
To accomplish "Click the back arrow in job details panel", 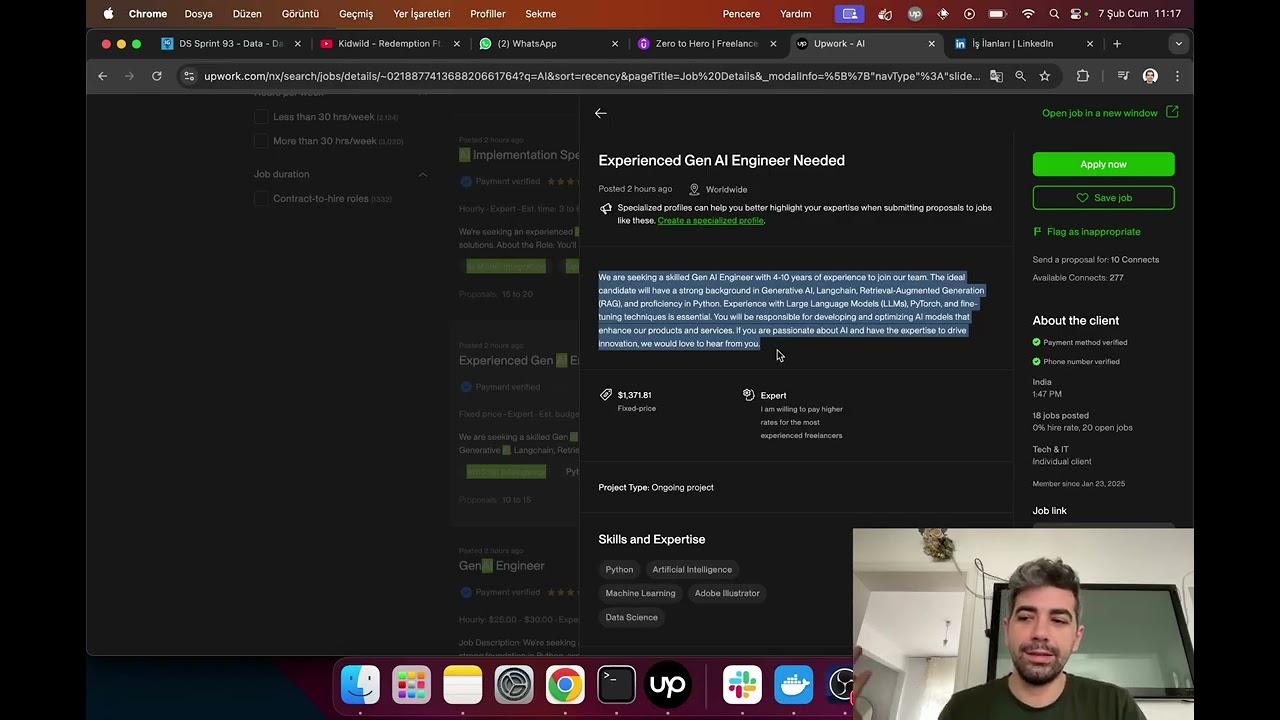I will click(x=600, y=113).
